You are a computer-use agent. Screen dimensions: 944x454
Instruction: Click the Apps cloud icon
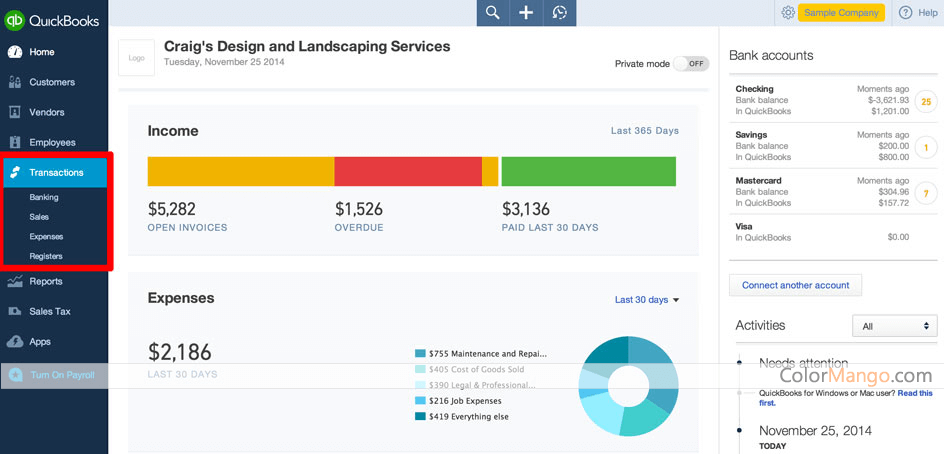click(x=15, y=341)
